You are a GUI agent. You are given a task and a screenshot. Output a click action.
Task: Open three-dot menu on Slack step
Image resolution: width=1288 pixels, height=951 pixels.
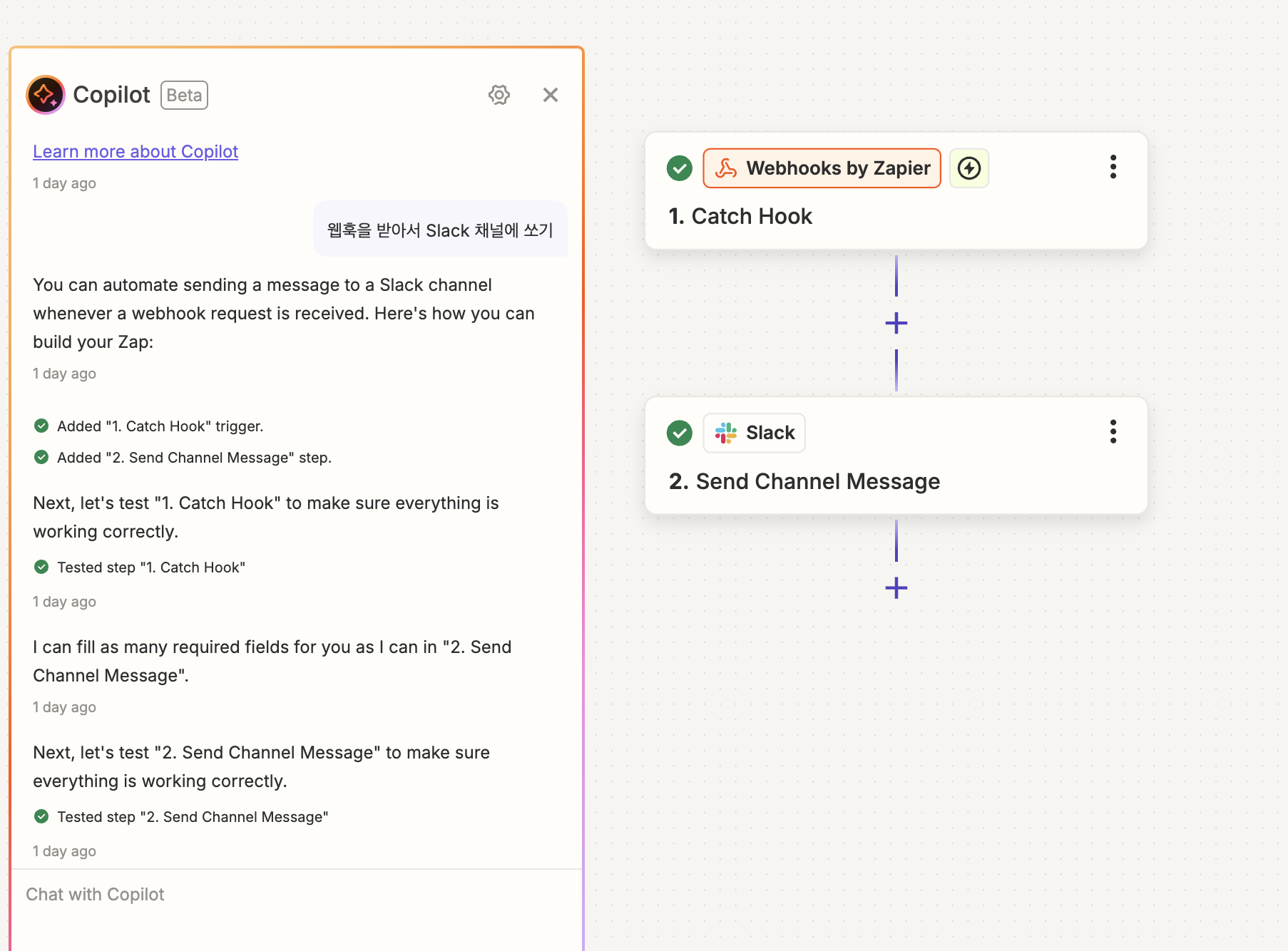pos(1113,431)
